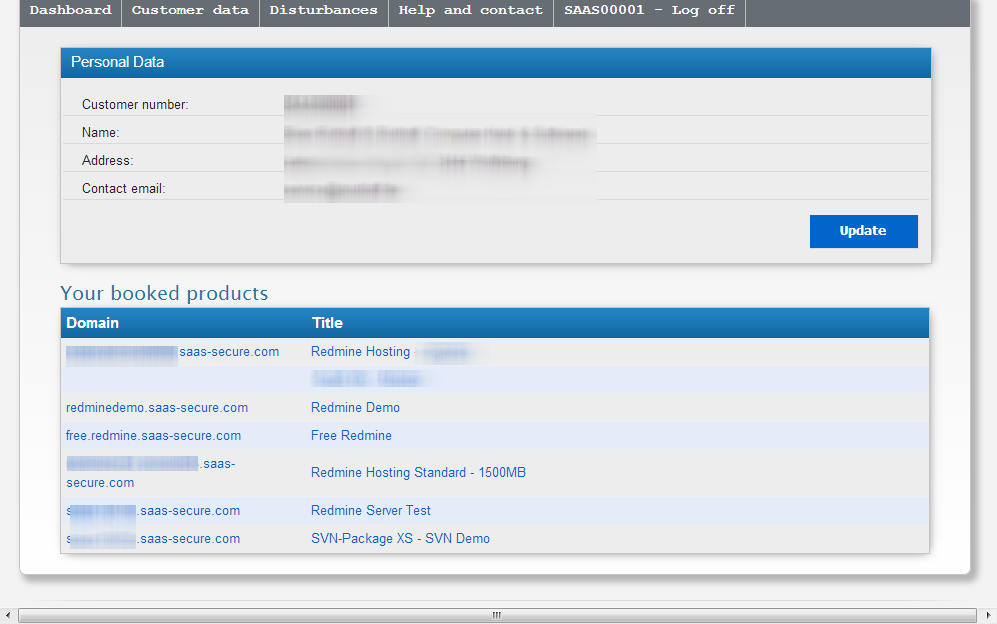997x624 pixels.
Task: Click the Update button in Personal Data
Action: 862,231
